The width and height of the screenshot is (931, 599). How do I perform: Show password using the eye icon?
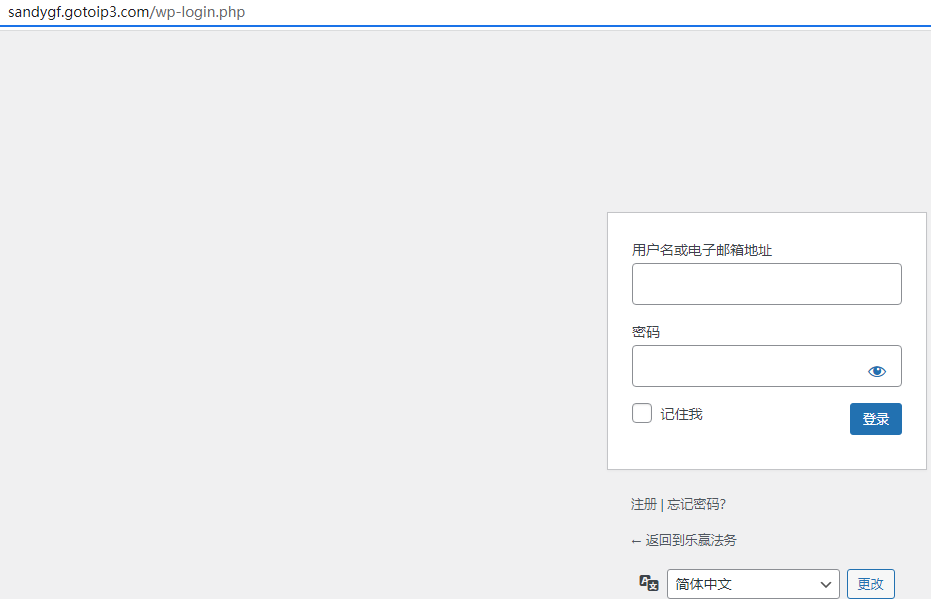pos(877,371)
